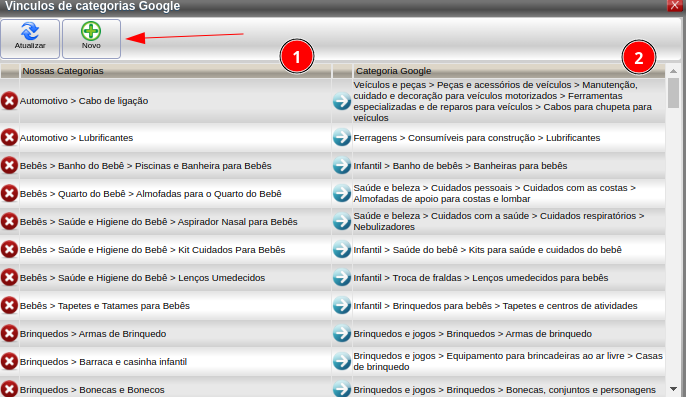Add a new link with Novo button
This screenshot has height=397, width=686.
pyautogui.click(x=91, y=39)
